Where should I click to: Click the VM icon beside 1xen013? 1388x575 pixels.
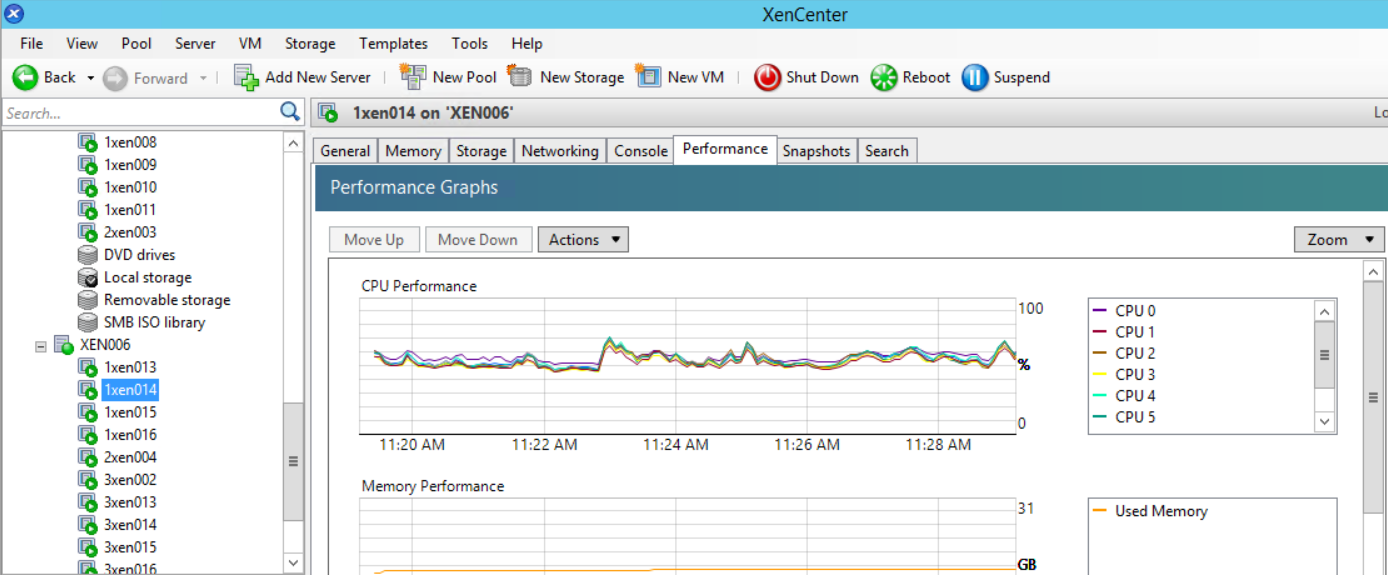click(88, 368)
